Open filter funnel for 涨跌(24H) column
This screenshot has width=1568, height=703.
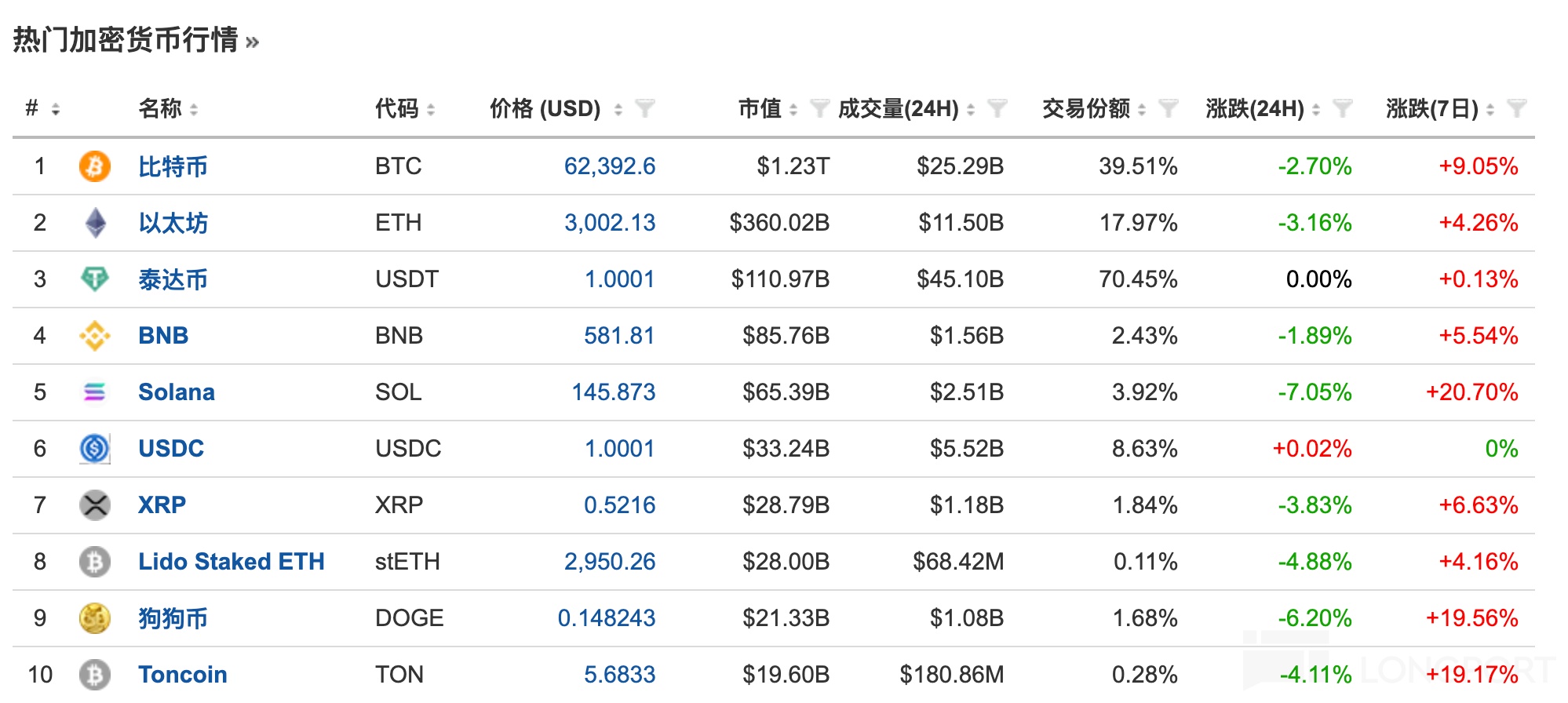click(1342, 108)
